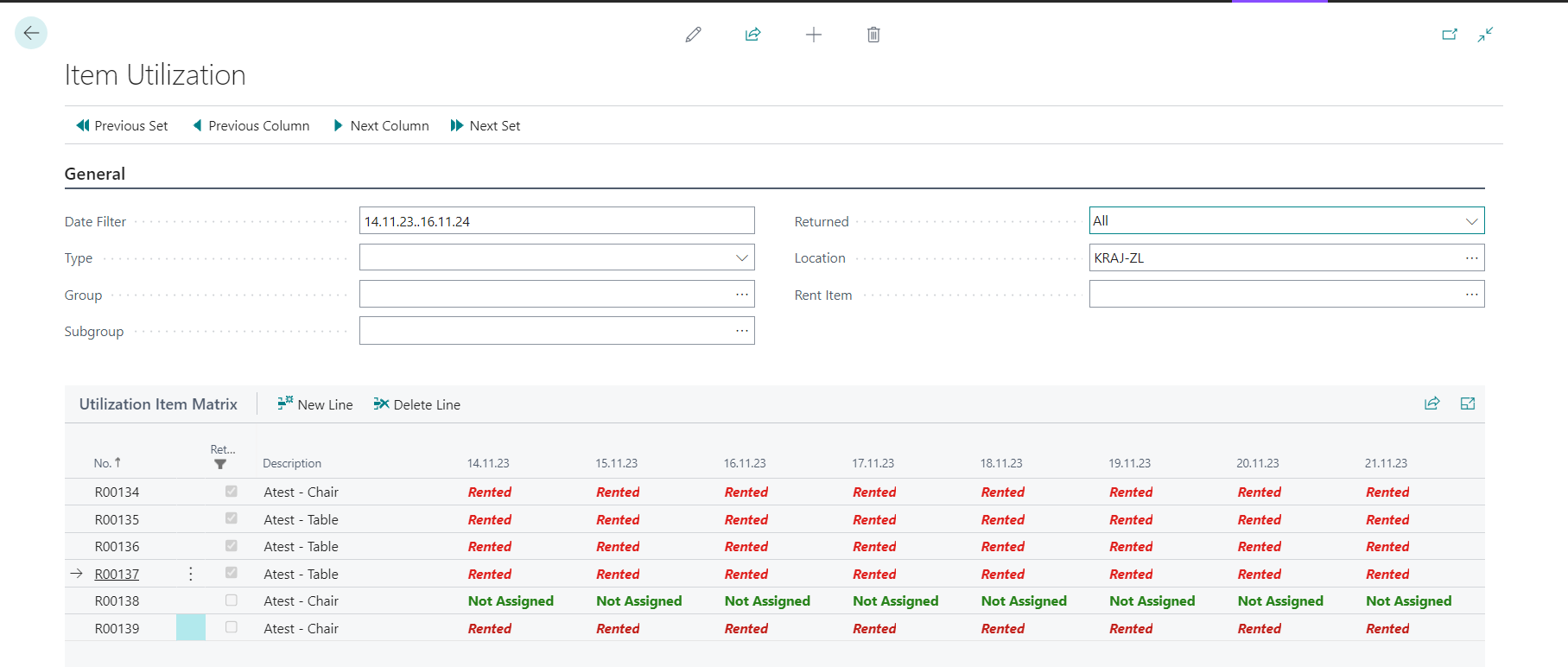Add a New Line to matrix

pyautogui.click(x=315, y=404)
